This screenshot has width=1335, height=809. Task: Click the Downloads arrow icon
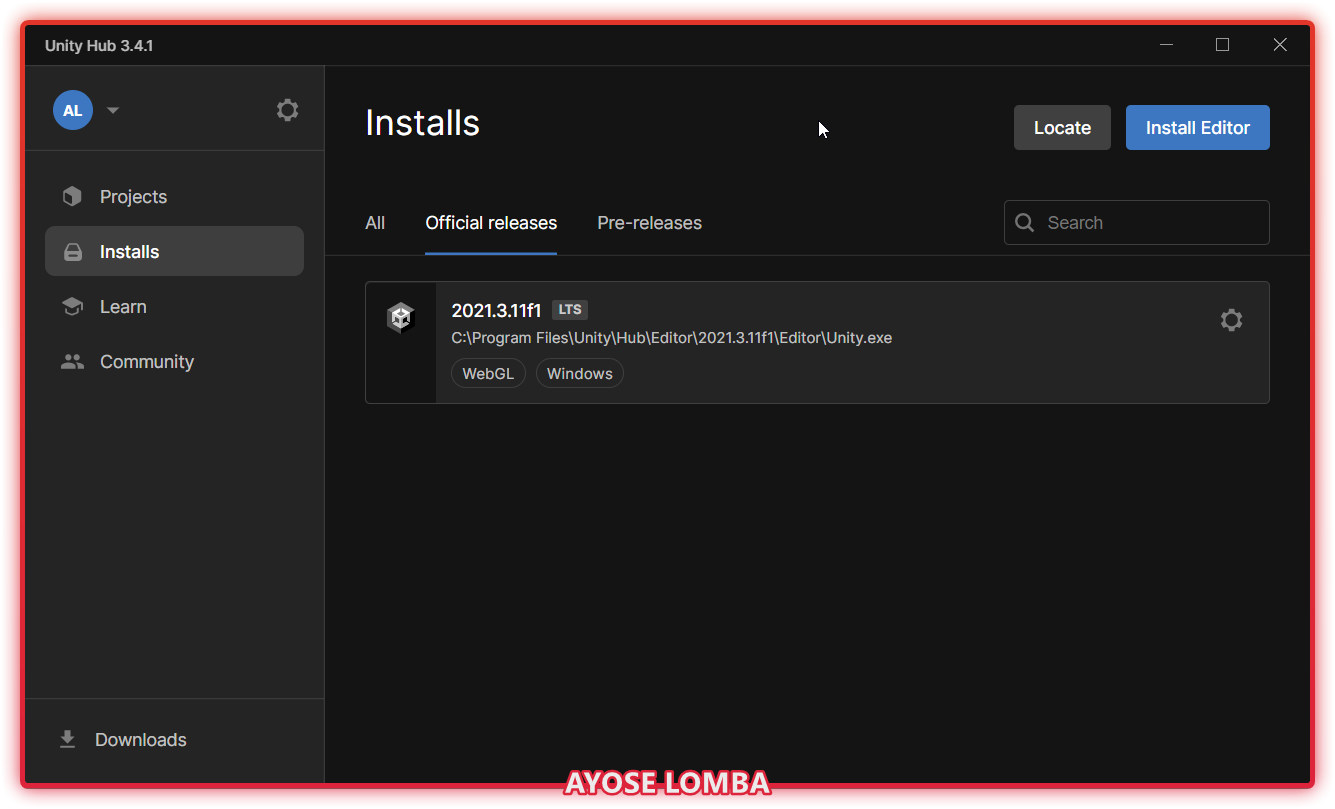pos(68,740)
